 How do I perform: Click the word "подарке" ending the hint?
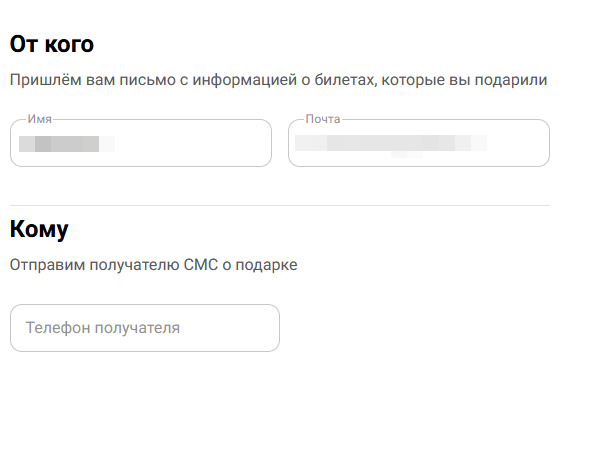click(x=270, y=265)
